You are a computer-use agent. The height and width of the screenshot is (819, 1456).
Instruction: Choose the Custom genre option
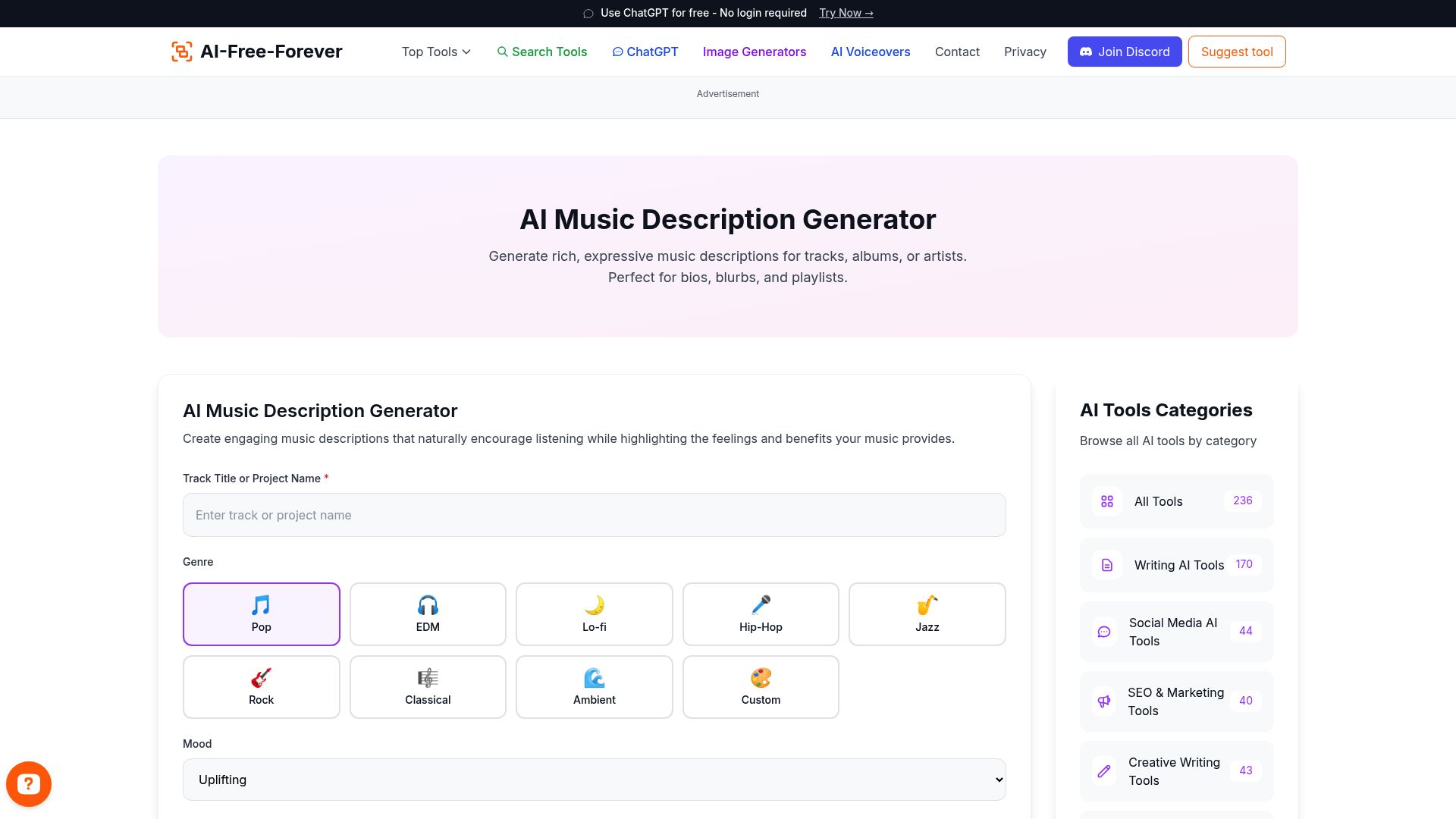click(x=761, y=686)
